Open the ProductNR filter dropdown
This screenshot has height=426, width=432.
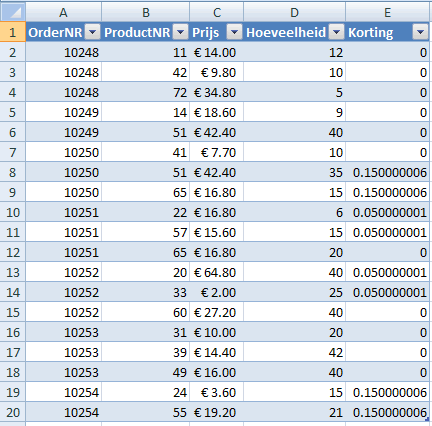tap(181, 32)
